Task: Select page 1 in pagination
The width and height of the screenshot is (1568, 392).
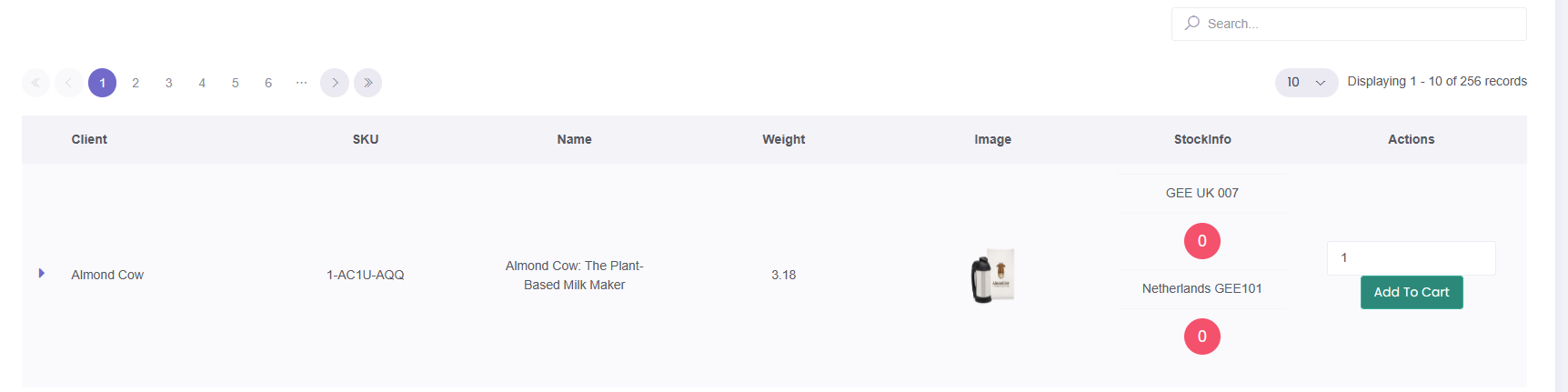Action: click(x=102, y=83)
